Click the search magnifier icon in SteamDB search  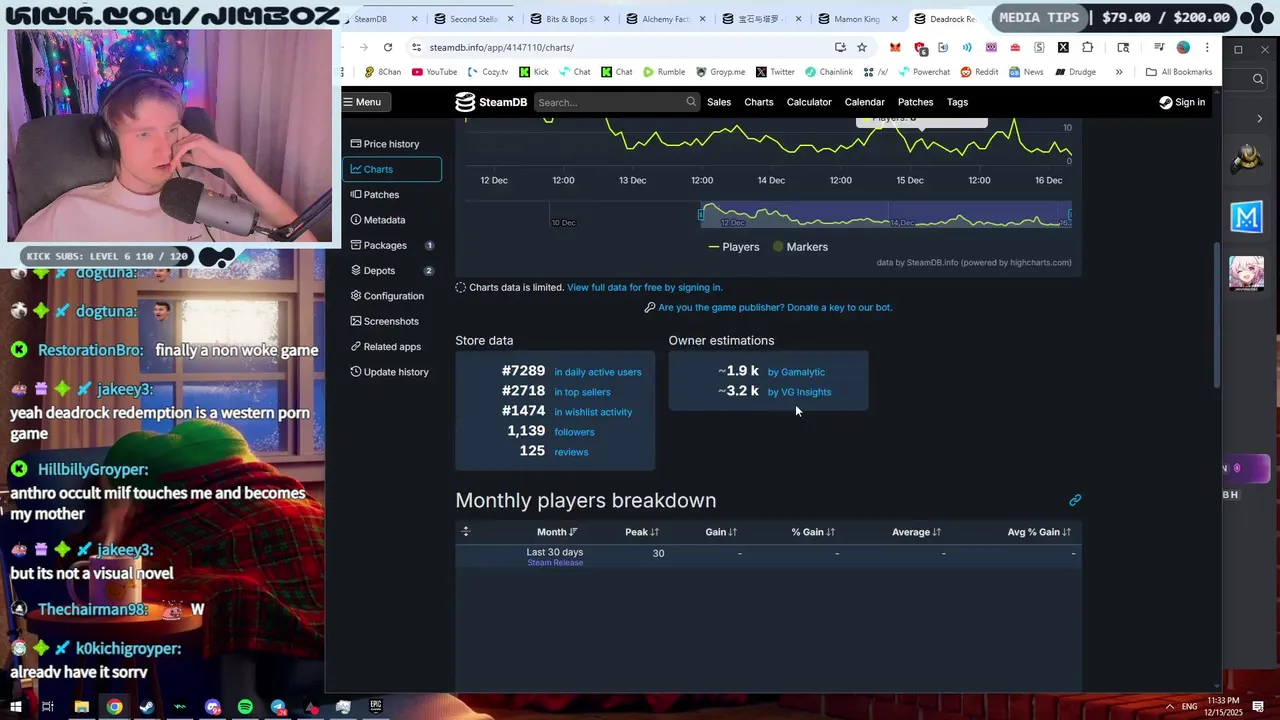(x=691, y=102)
